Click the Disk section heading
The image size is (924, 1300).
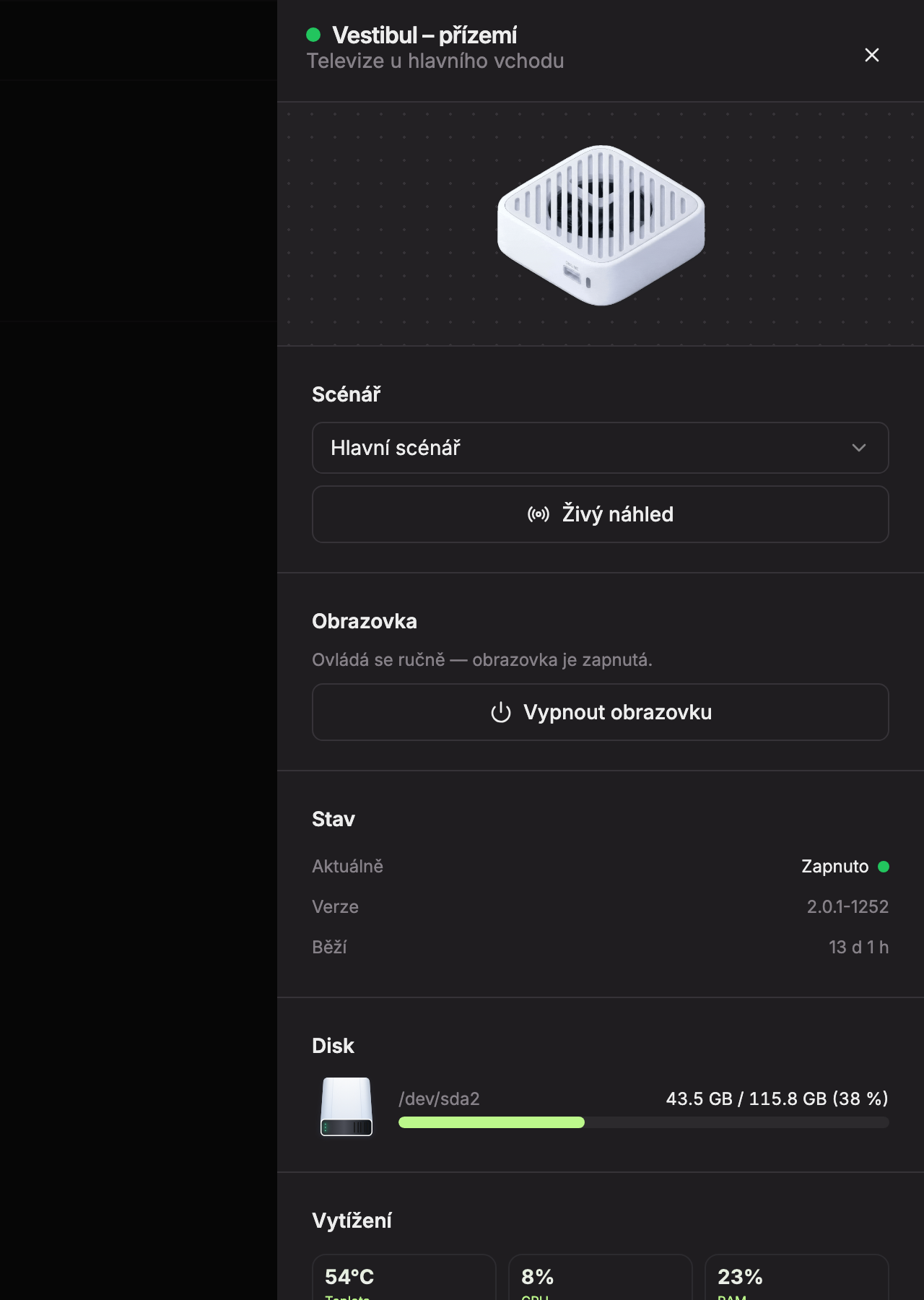(x=333, y=1046)
